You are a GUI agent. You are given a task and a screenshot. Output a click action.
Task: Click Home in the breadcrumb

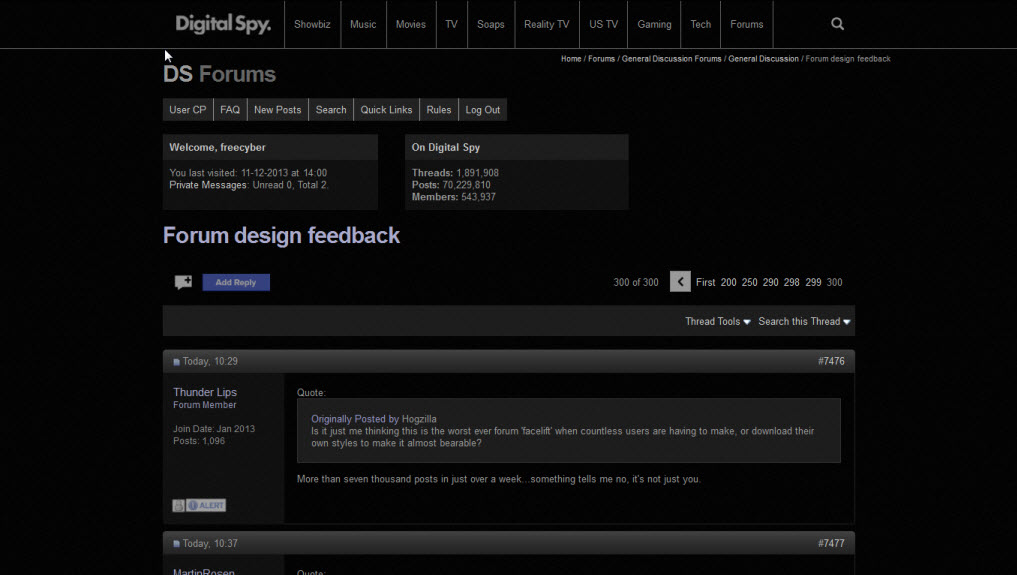571,58
